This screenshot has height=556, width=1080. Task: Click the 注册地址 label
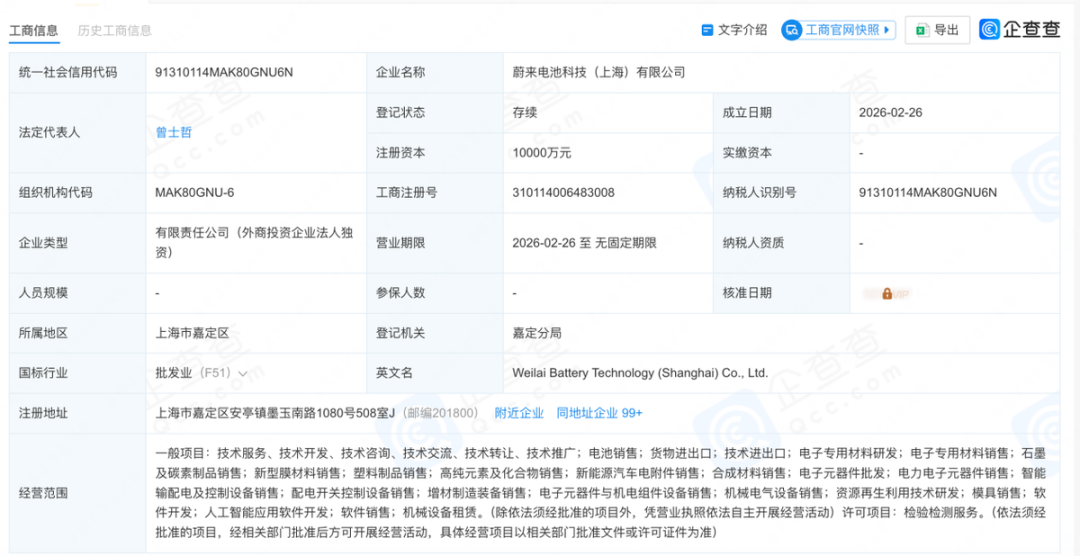tap(43, 413)
